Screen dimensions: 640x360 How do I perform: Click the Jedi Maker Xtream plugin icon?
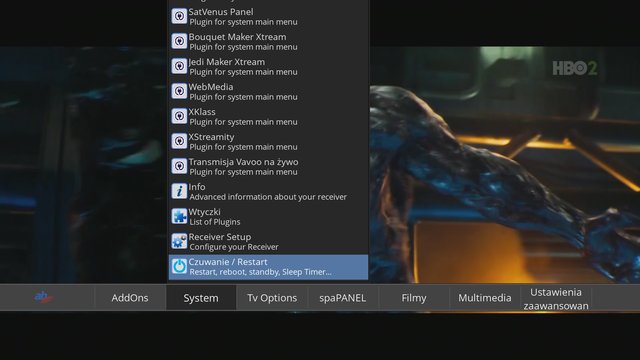coord(179,66)
